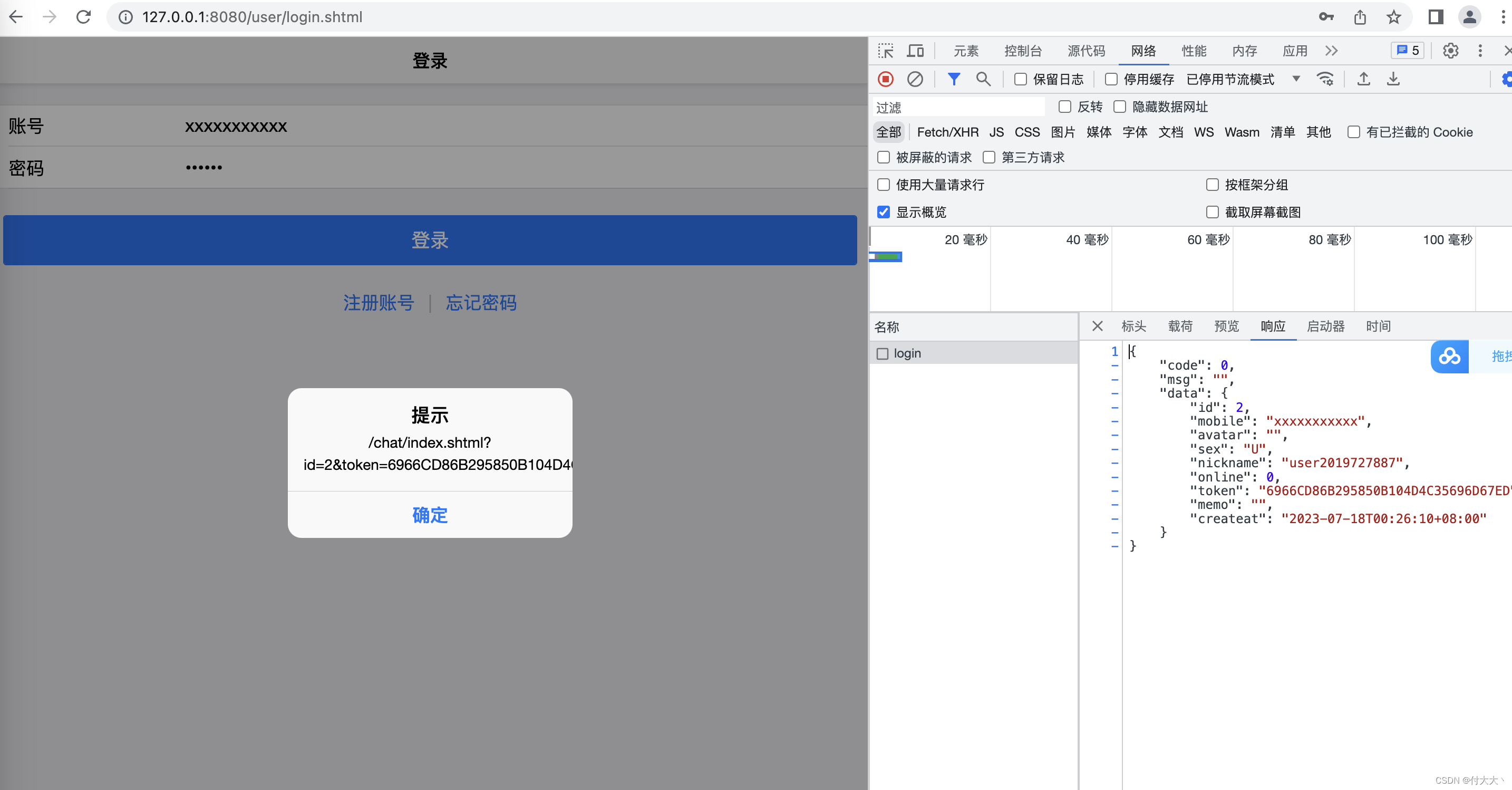The height and width of the screenshot is (790, 1512).
Task: Toggle the device toolbar icon
Action: point(915,51)
